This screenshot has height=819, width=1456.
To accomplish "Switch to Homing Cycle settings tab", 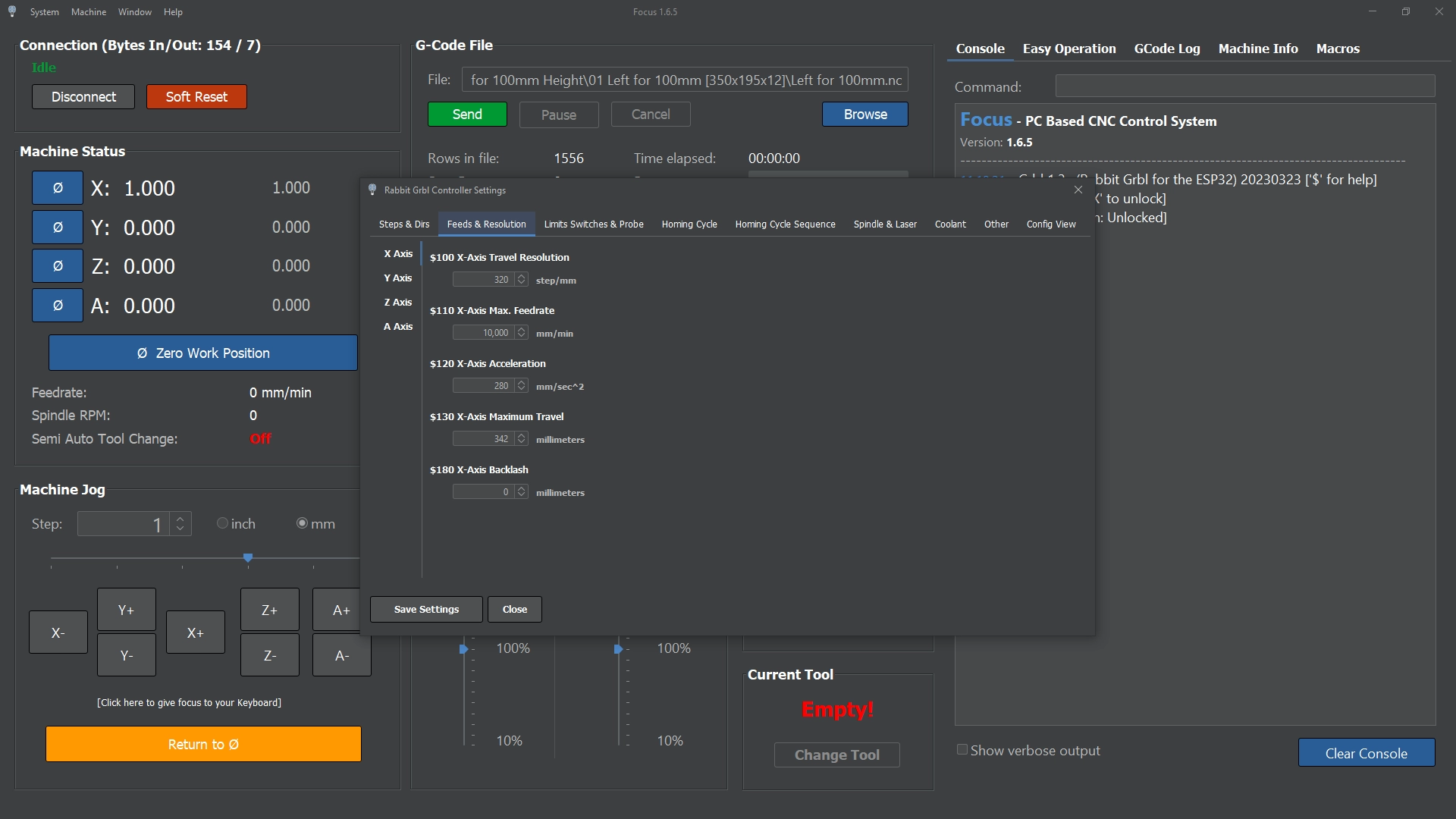I will [689, 224].
